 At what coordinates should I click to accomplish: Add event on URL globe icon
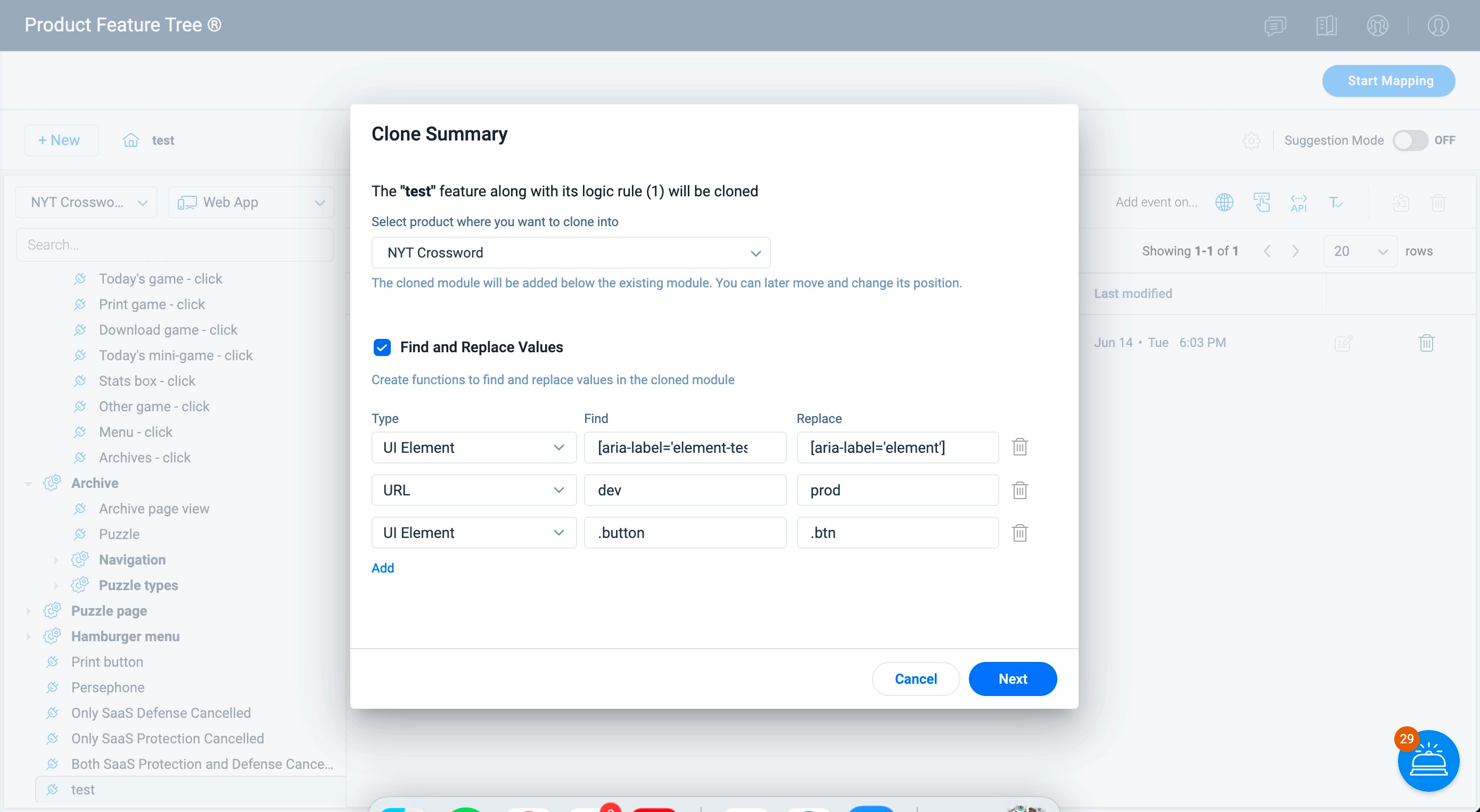1224,202
